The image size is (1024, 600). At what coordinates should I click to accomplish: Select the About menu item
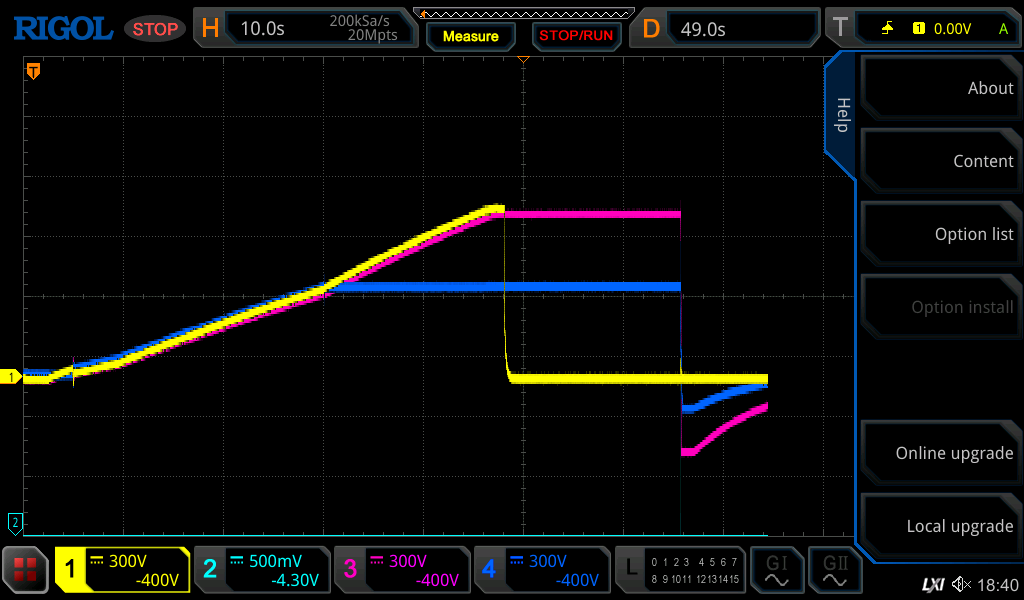click(x=940, y=88)
